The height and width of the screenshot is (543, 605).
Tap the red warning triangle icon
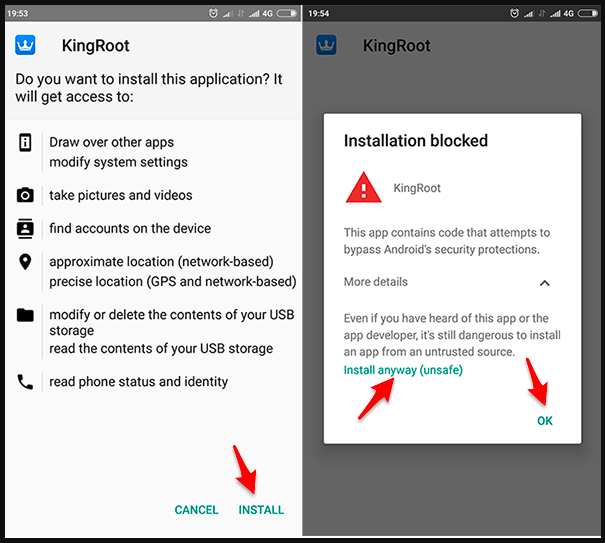click(x=363, y=188)
